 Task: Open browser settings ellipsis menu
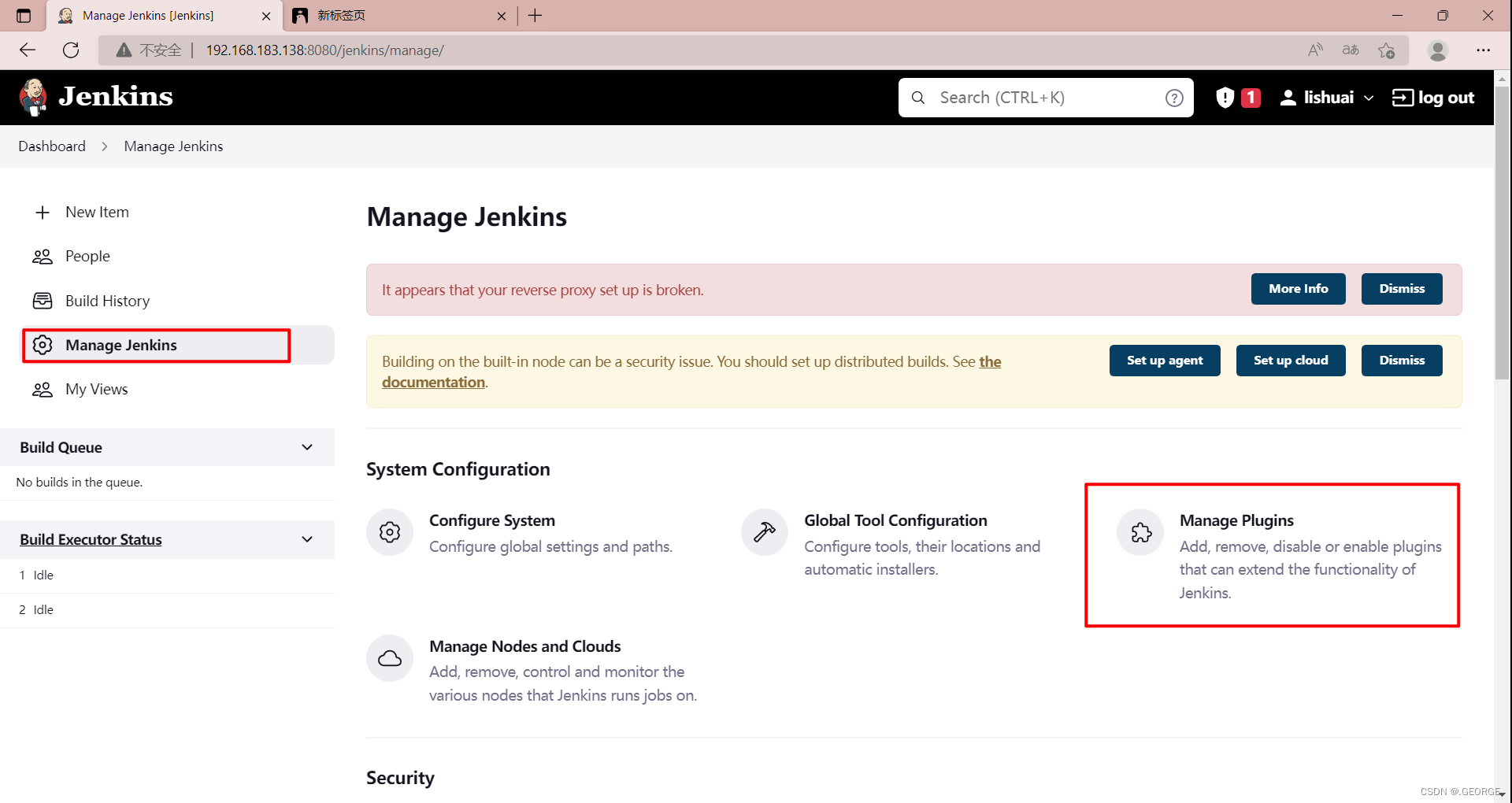pos(1484,50)
